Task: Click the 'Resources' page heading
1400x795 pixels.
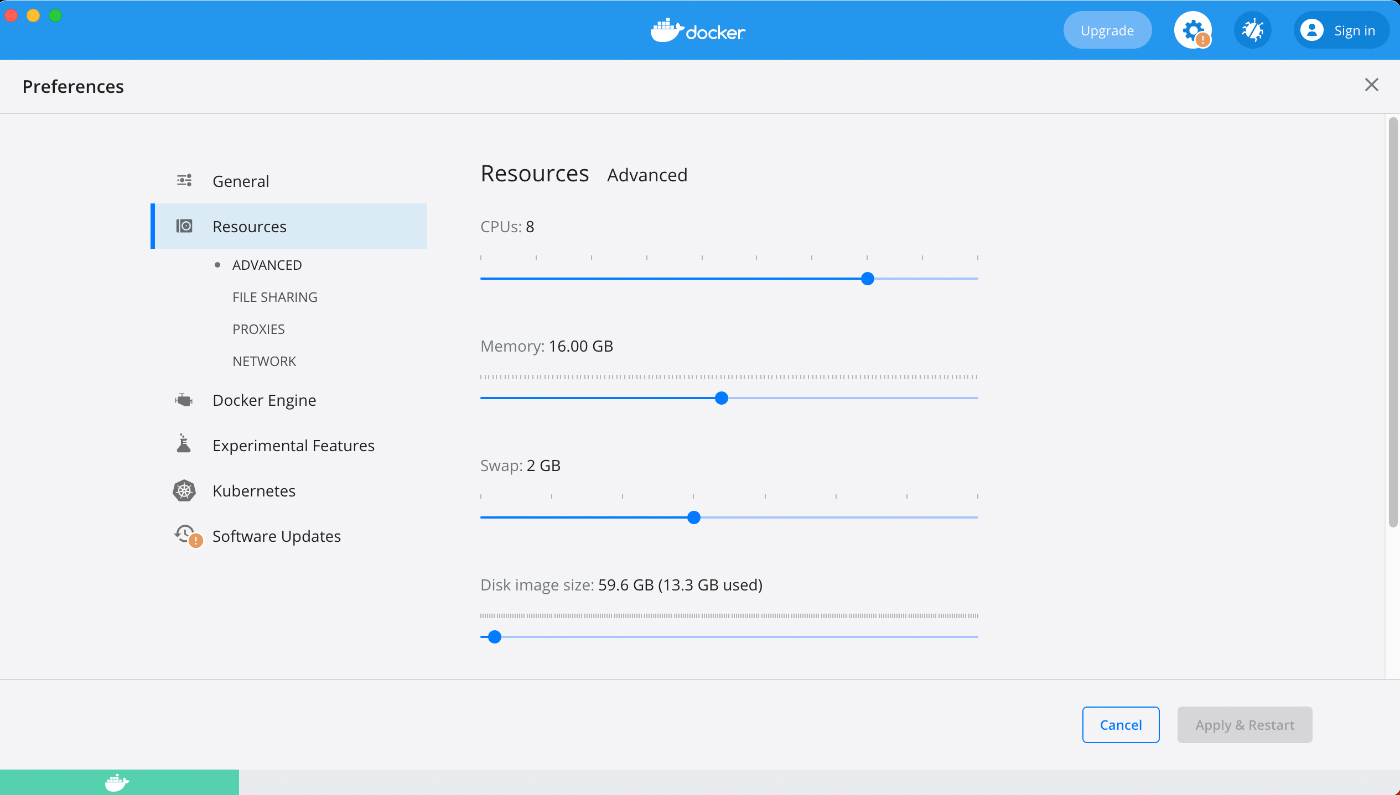Action: (535, 173)
